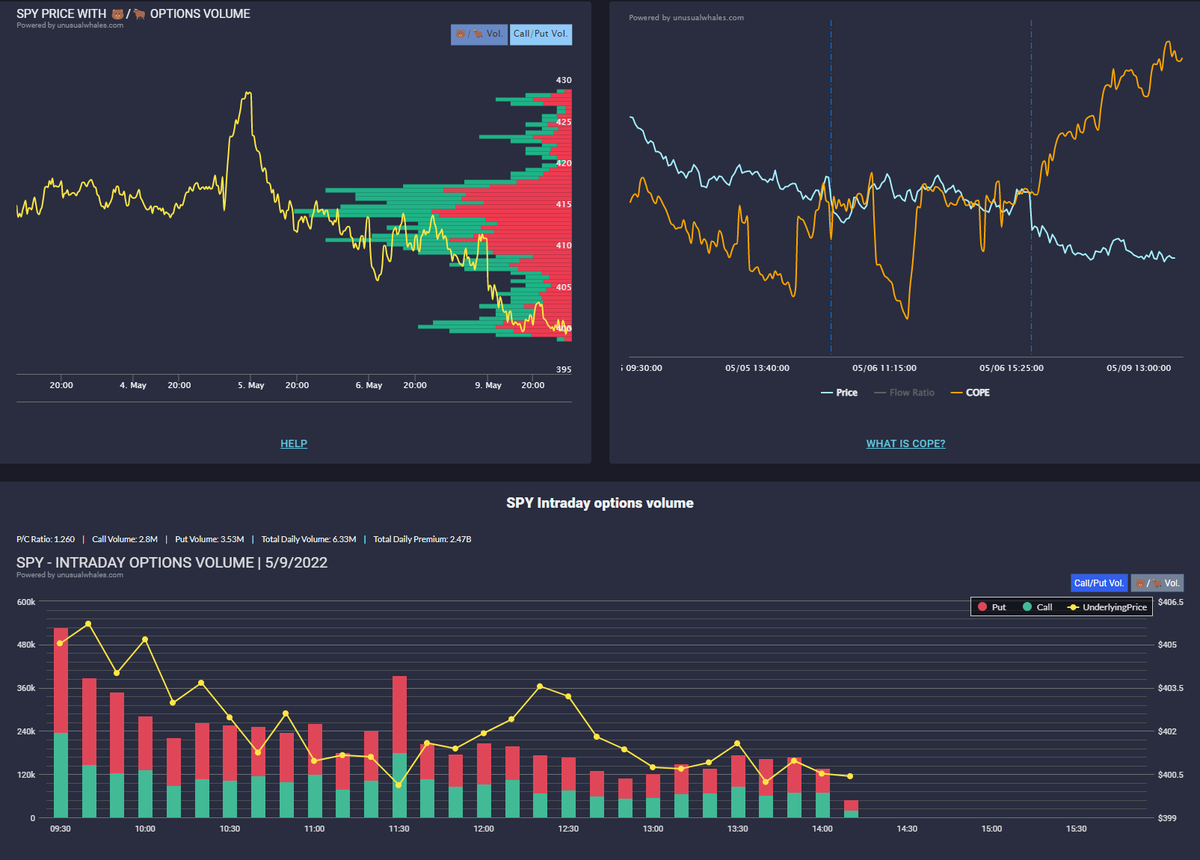Viewport: 1200px width, 860px height.
Task: Click the P/C Ratio: 1.260 value
Action: 45,539
